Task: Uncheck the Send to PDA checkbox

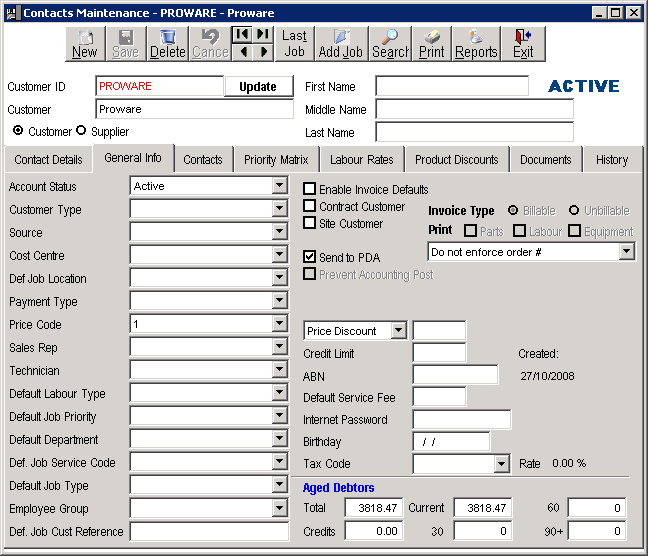Action: (x=309, y=257)
